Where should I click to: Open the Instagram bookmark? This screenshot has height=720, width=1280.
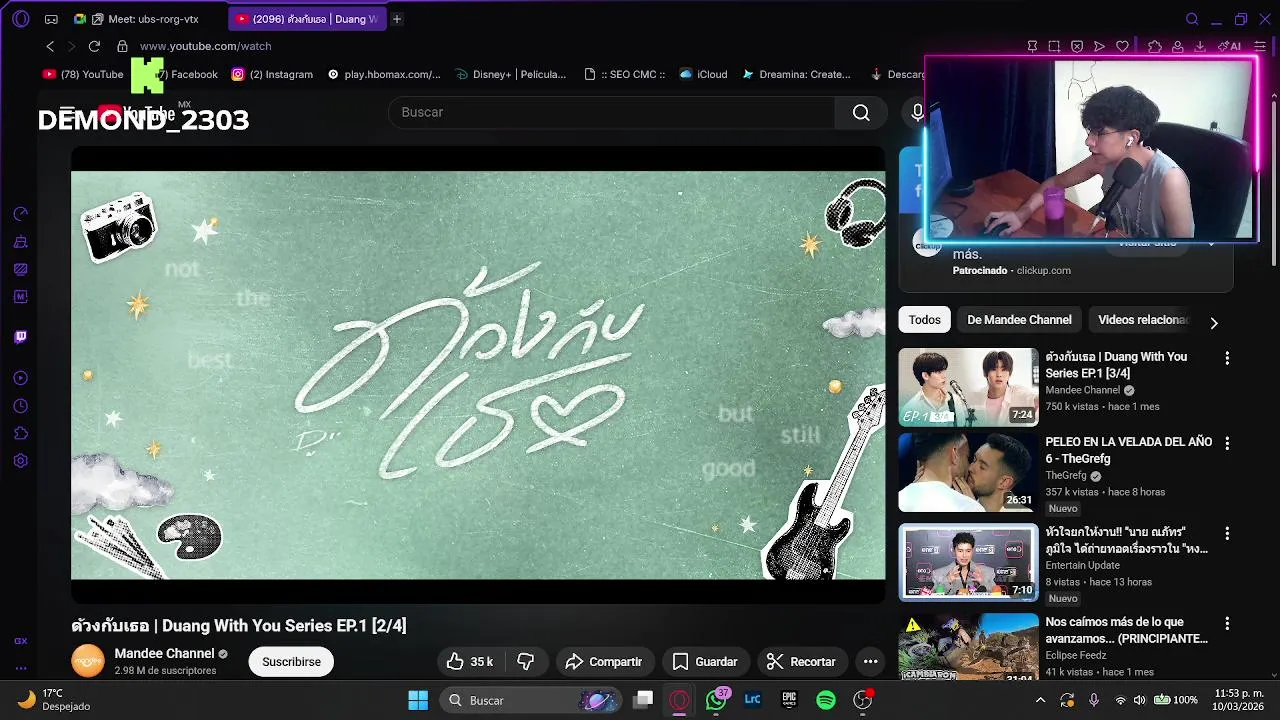272,74
